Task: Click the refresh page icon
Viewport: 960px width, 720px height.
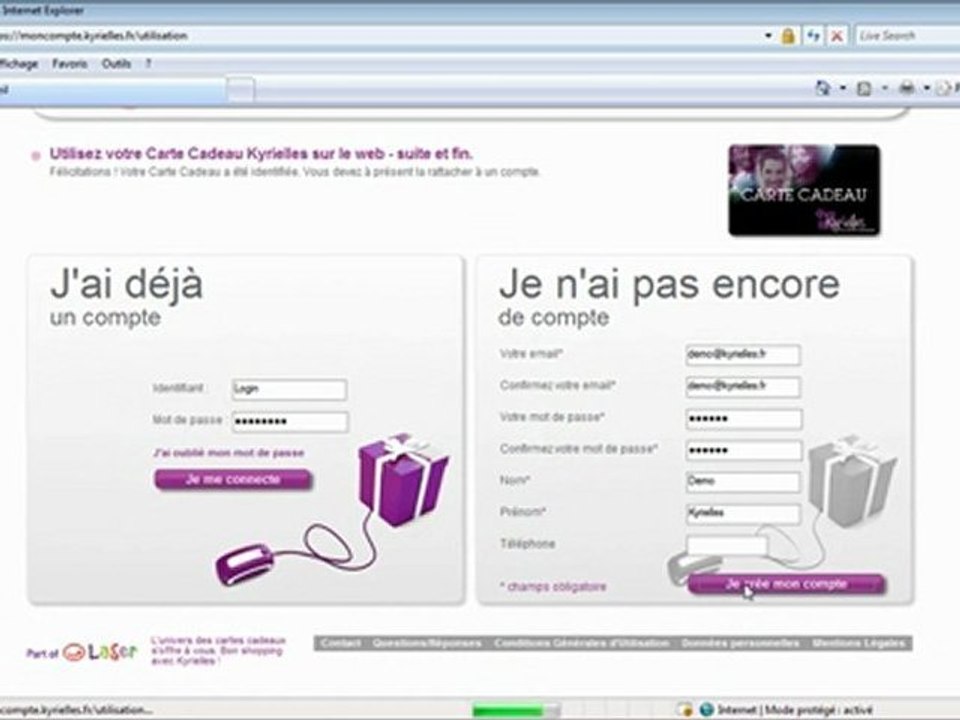Action: [x=812, y=36]
